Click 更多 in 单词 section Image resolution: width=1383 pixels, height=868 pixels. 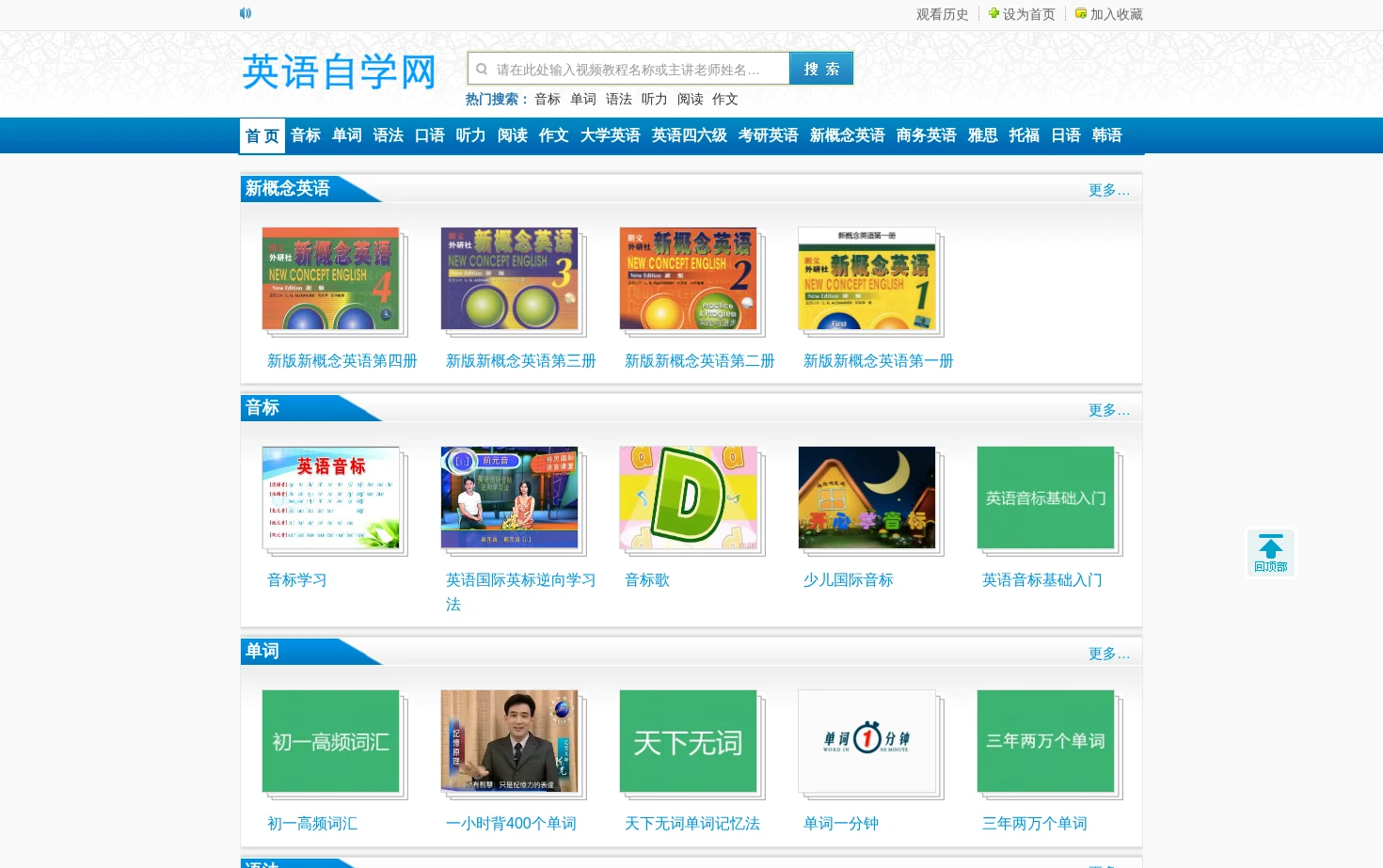click(1109, 654)
